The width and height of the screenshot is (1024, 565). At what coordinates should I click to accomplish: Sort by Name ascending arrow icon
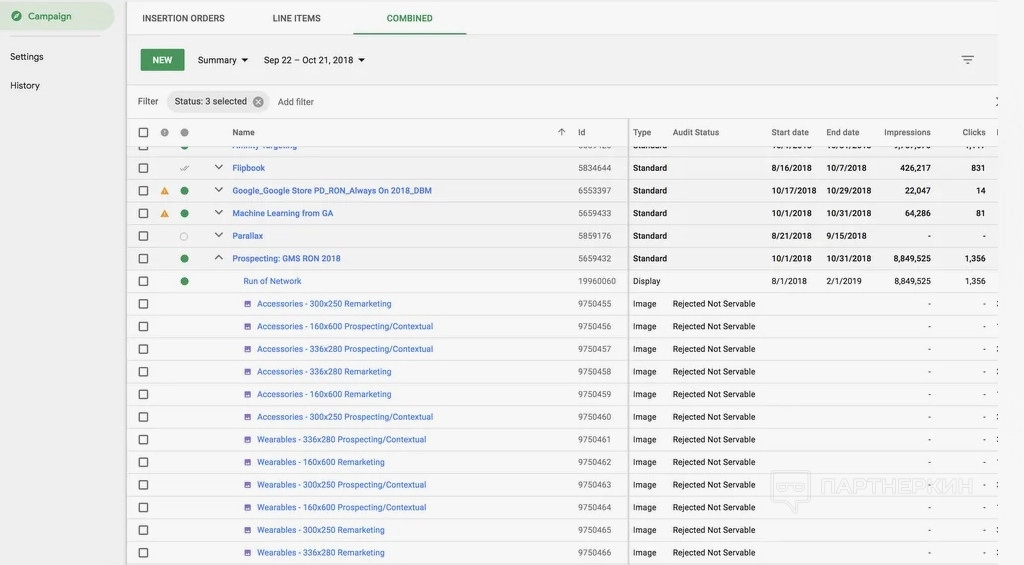562,132
